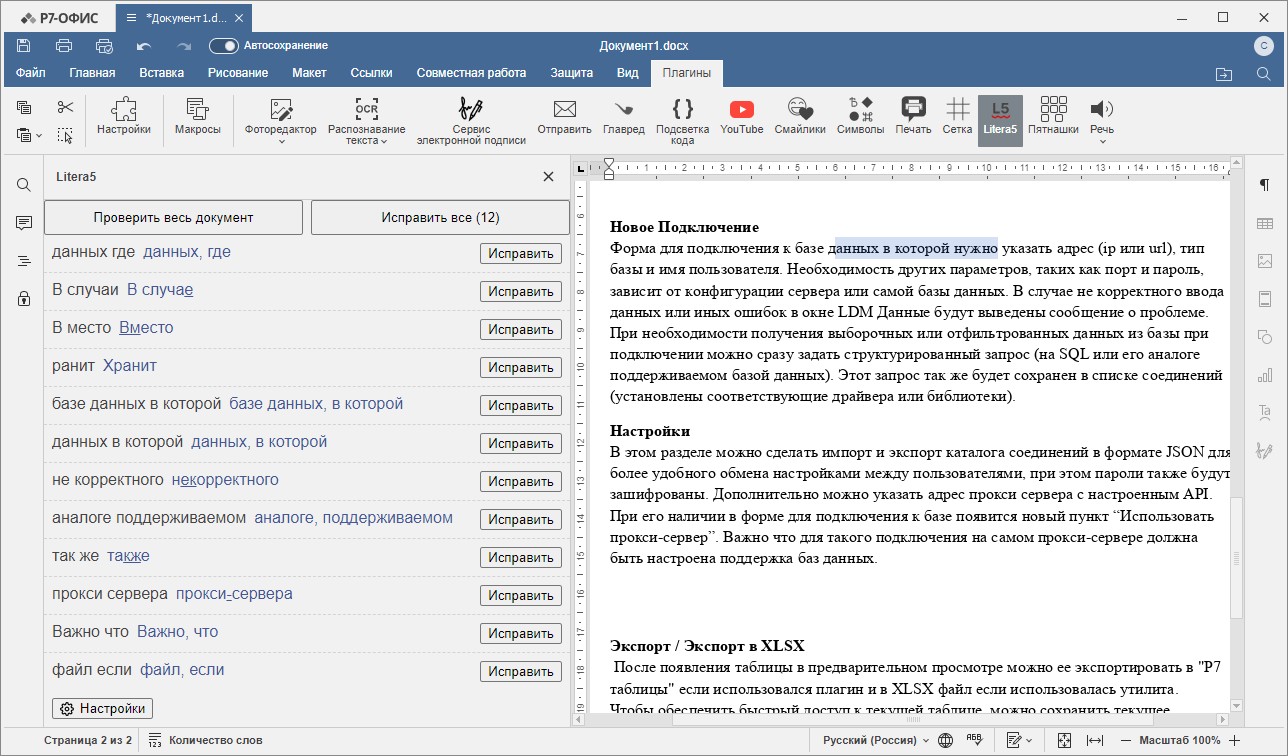
Task: Click the zoom in plus button
Action: 1235,741
